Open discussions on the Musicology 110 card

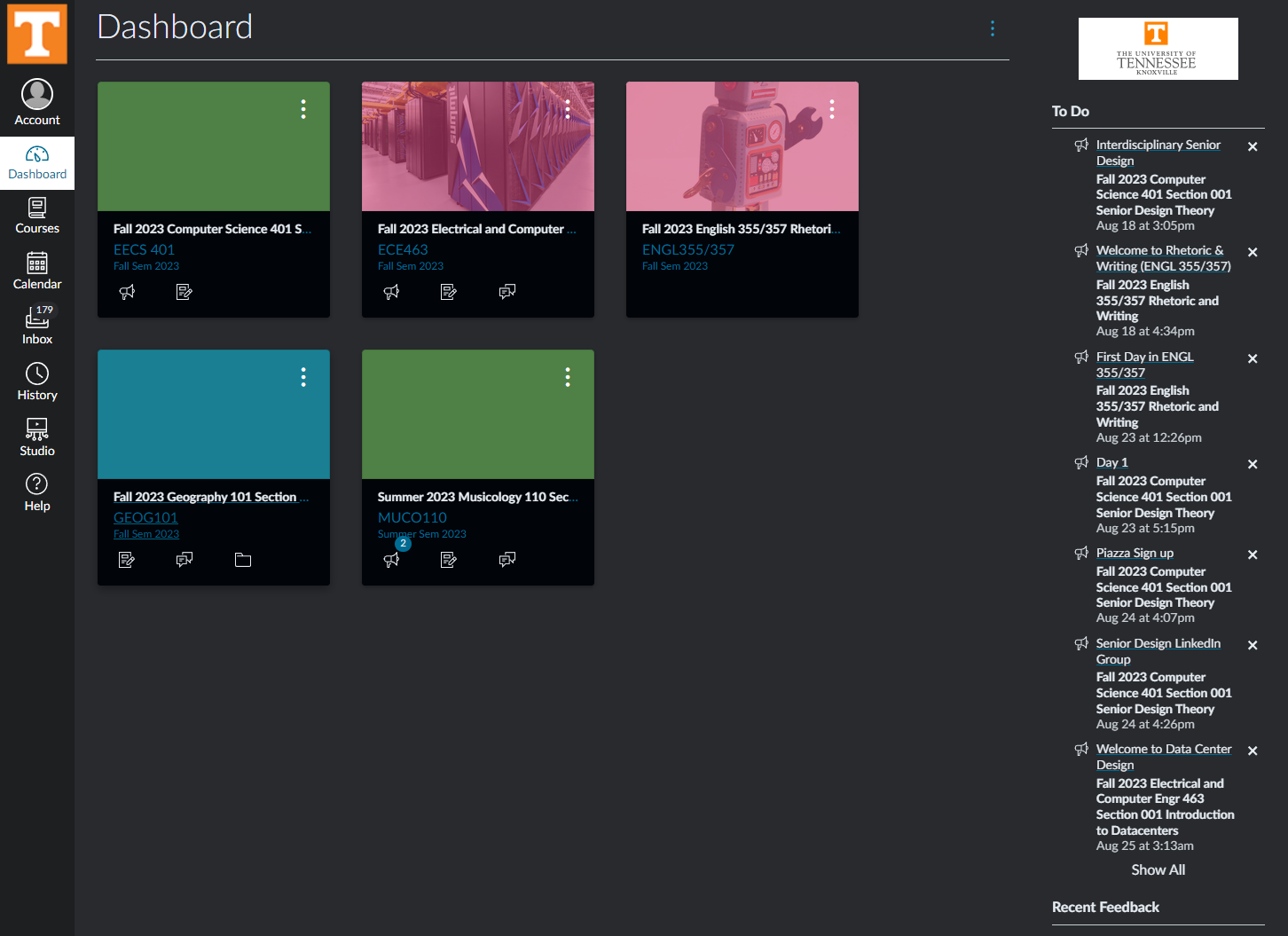507,559
